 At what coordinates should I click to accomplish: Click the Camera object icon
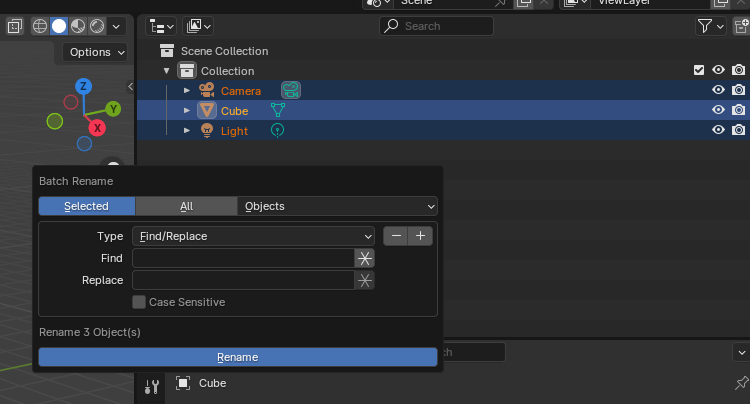click(x=207, y=90)
